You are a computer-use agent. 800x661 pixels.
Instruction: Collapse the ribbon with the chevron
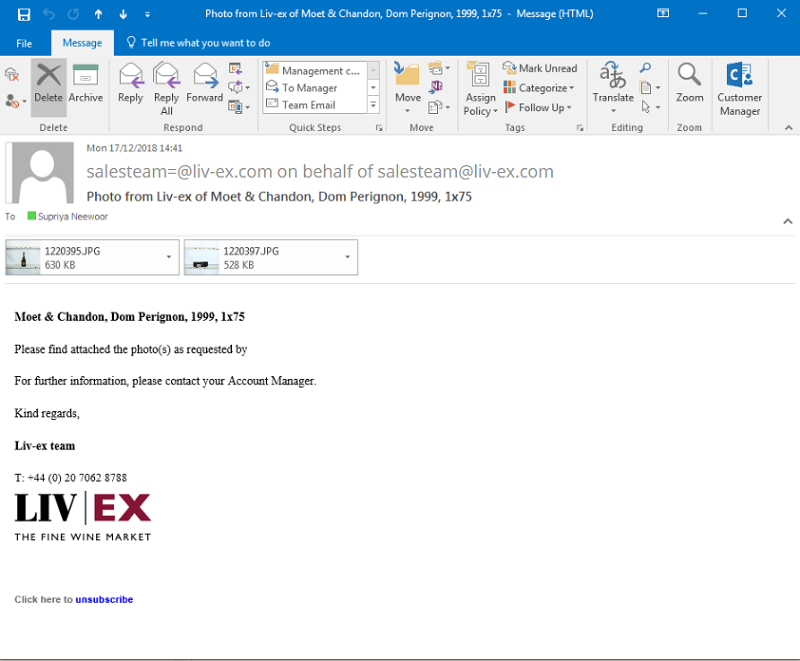788,128
